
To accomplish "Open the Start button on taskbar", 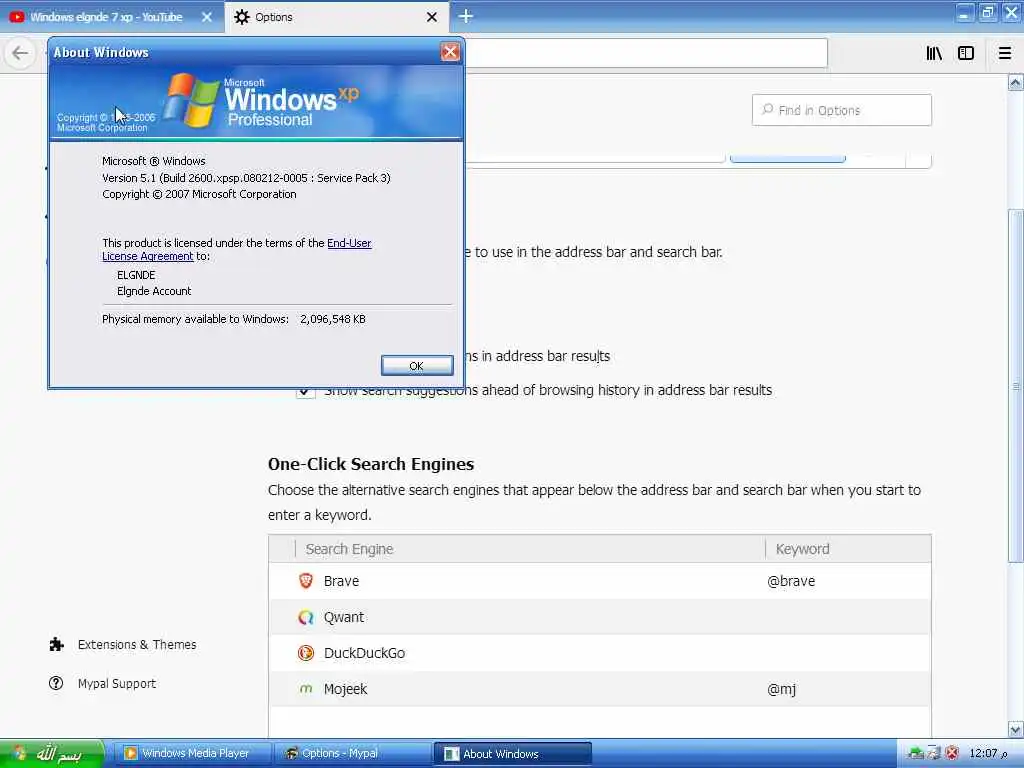I will click(x=51, y=754).
